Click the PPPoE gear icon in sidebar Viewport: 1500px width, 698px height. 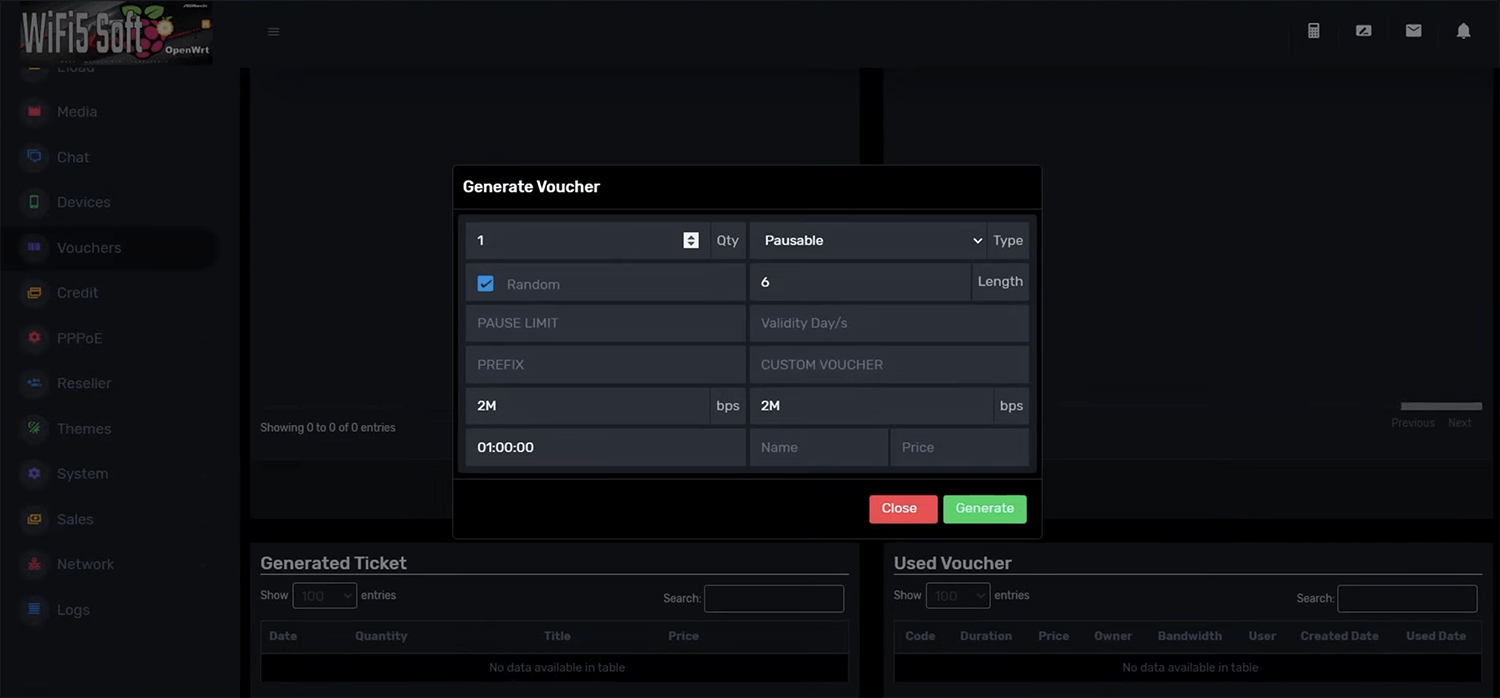point(35,338)
